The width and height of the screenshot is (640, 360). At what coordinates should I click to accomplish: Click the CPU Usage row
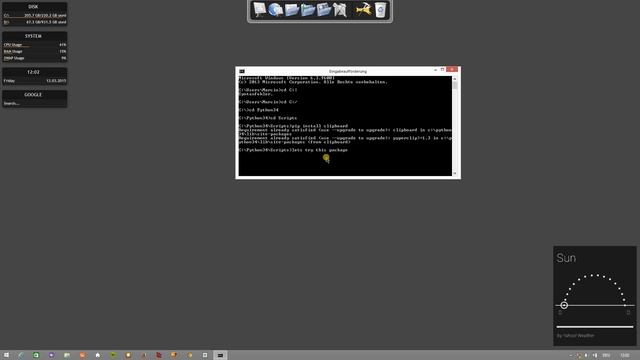click(35, 45)
